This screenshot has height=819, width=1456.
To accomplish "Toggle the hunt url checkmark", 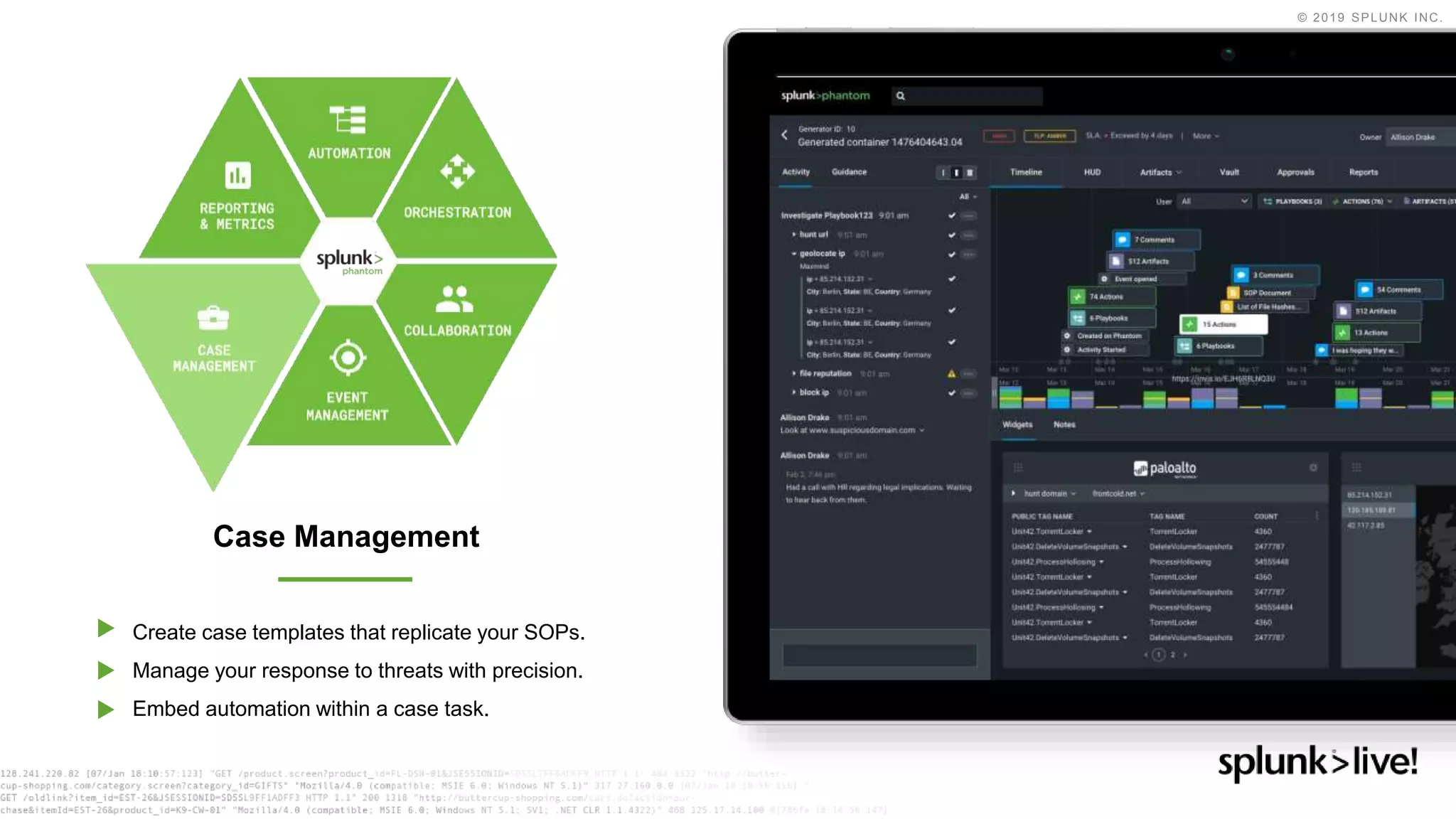I will point(952,235).
